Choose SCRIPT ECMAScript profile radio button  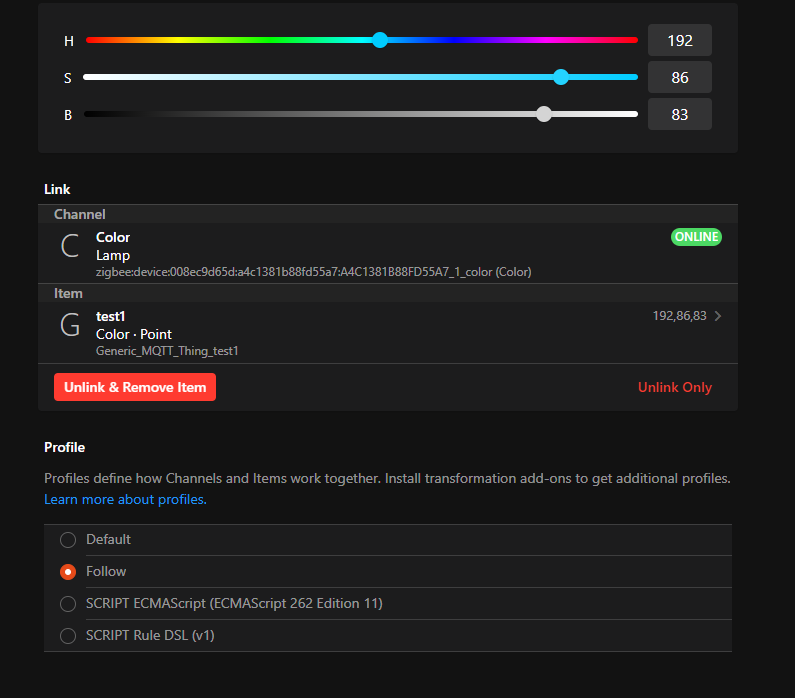click(x=68, y=604)
